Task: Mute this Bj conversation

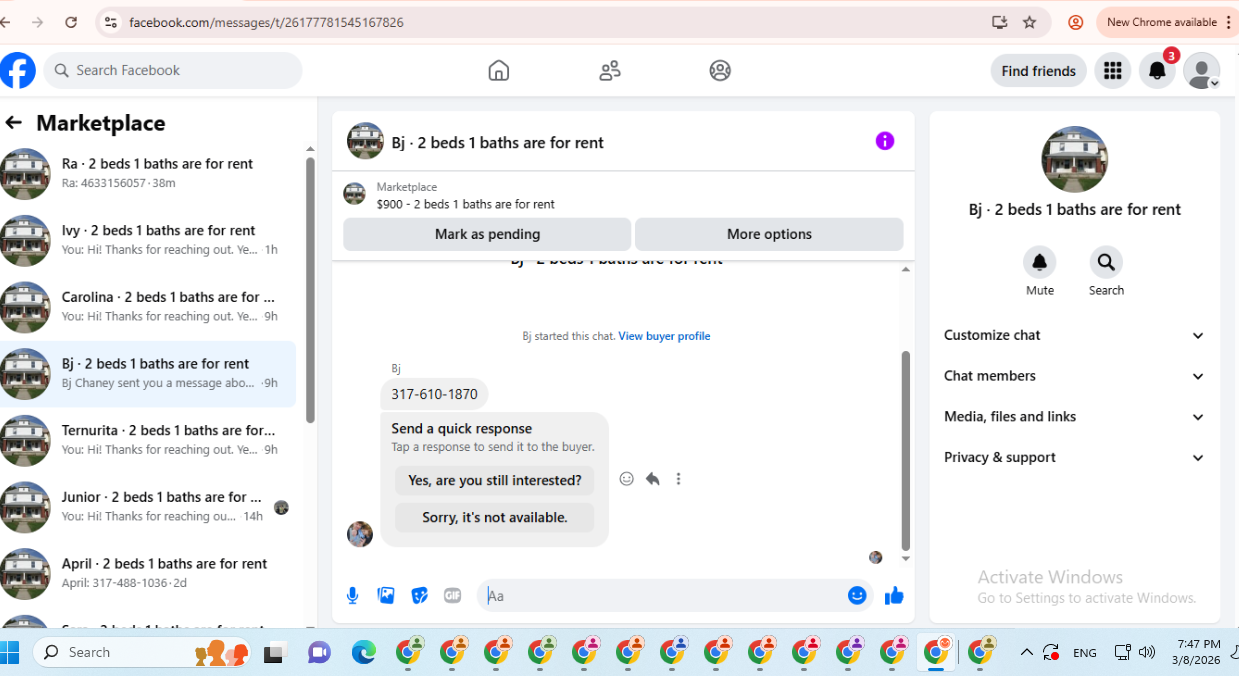Action: pos(1040,262)
